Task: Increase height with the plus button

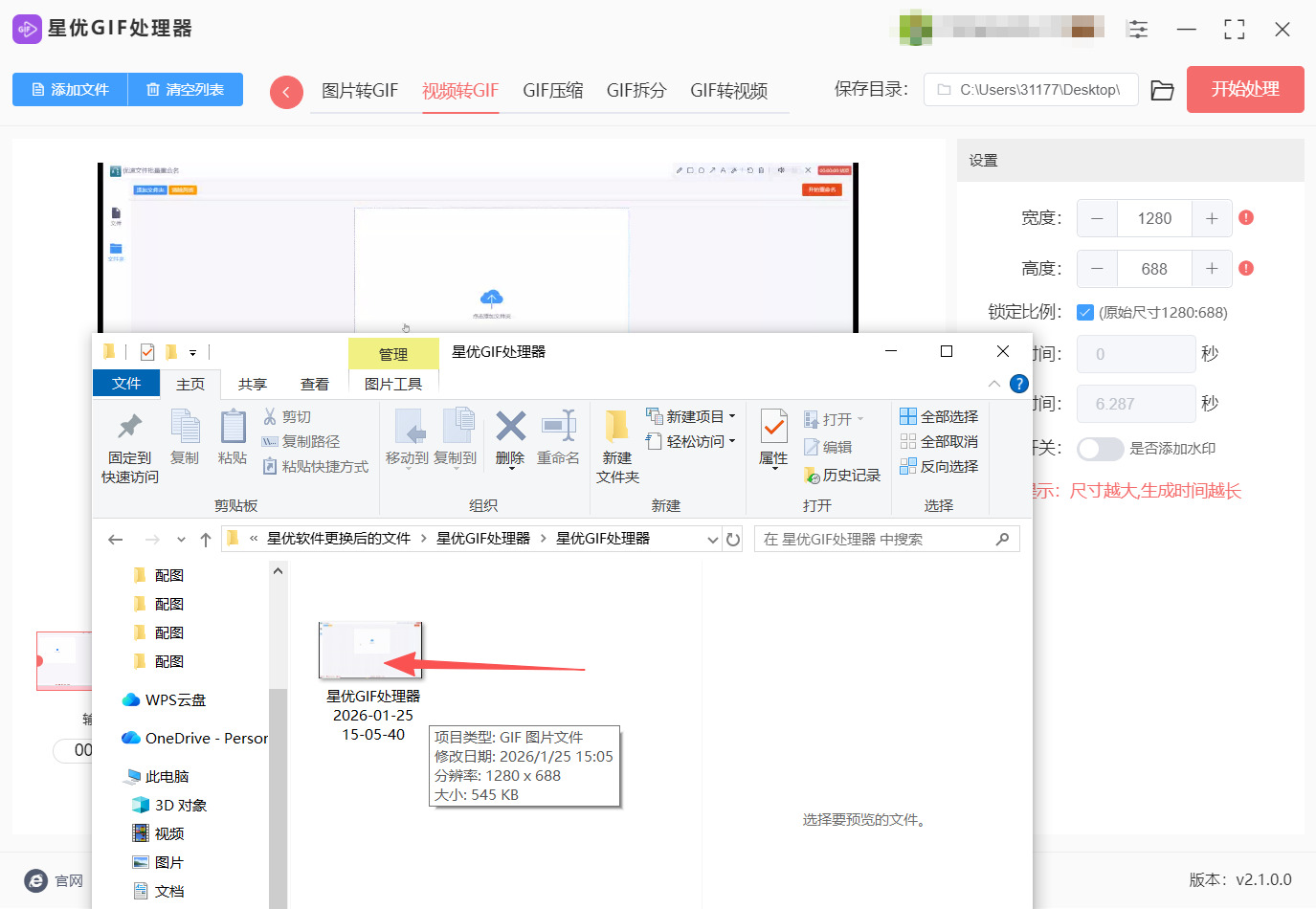Action: [1212, 269]
